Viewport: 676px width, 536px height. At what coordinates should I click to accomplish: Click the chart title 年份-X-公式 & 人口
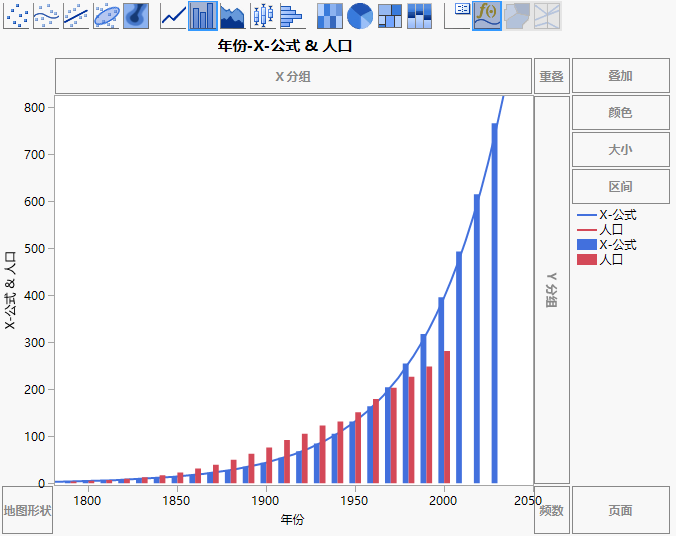285,46
